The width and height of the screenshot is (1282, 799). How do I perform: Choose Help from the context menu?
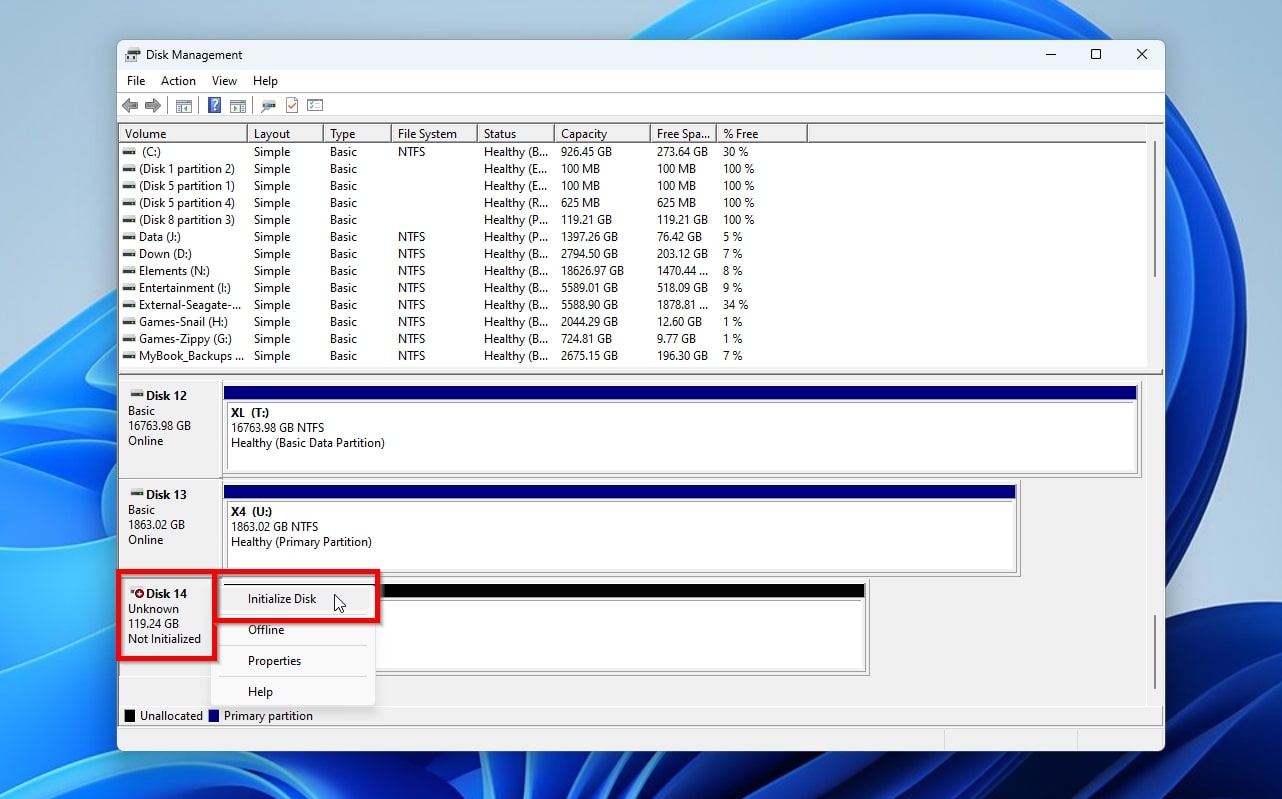294,692
